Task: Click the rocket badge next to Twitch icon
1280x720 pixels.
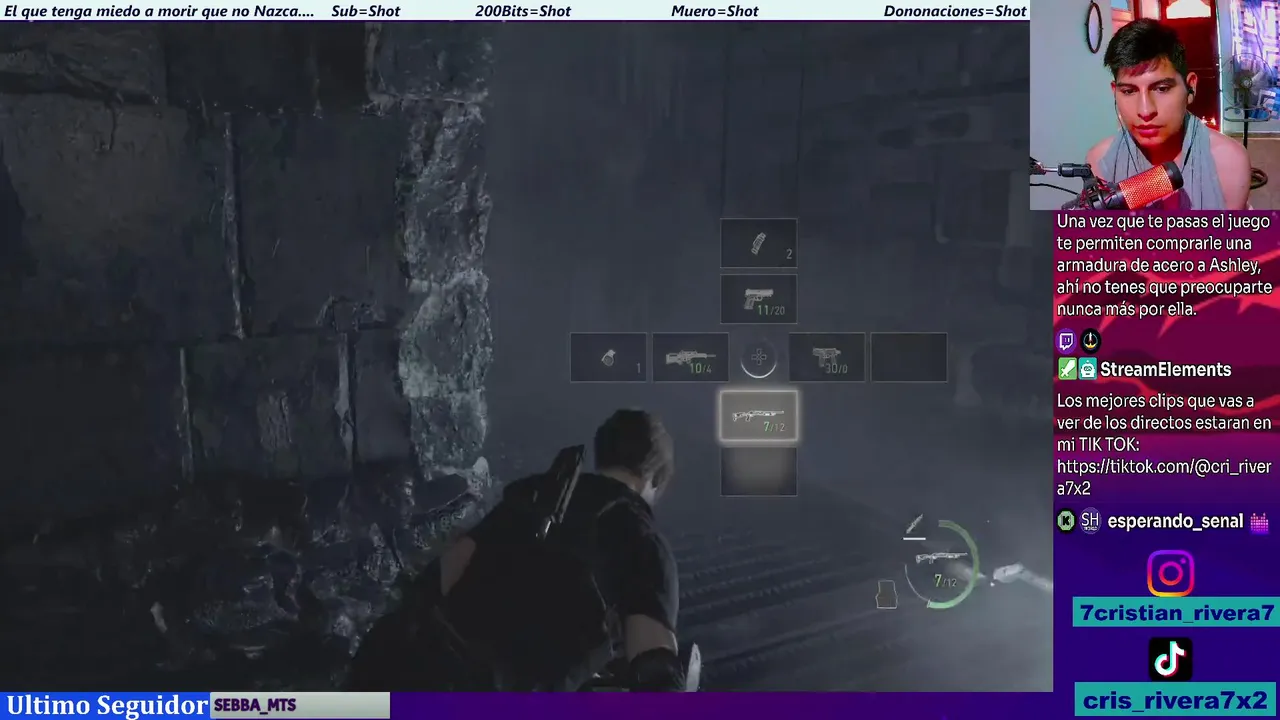Action: click(x=1090, y=341)
